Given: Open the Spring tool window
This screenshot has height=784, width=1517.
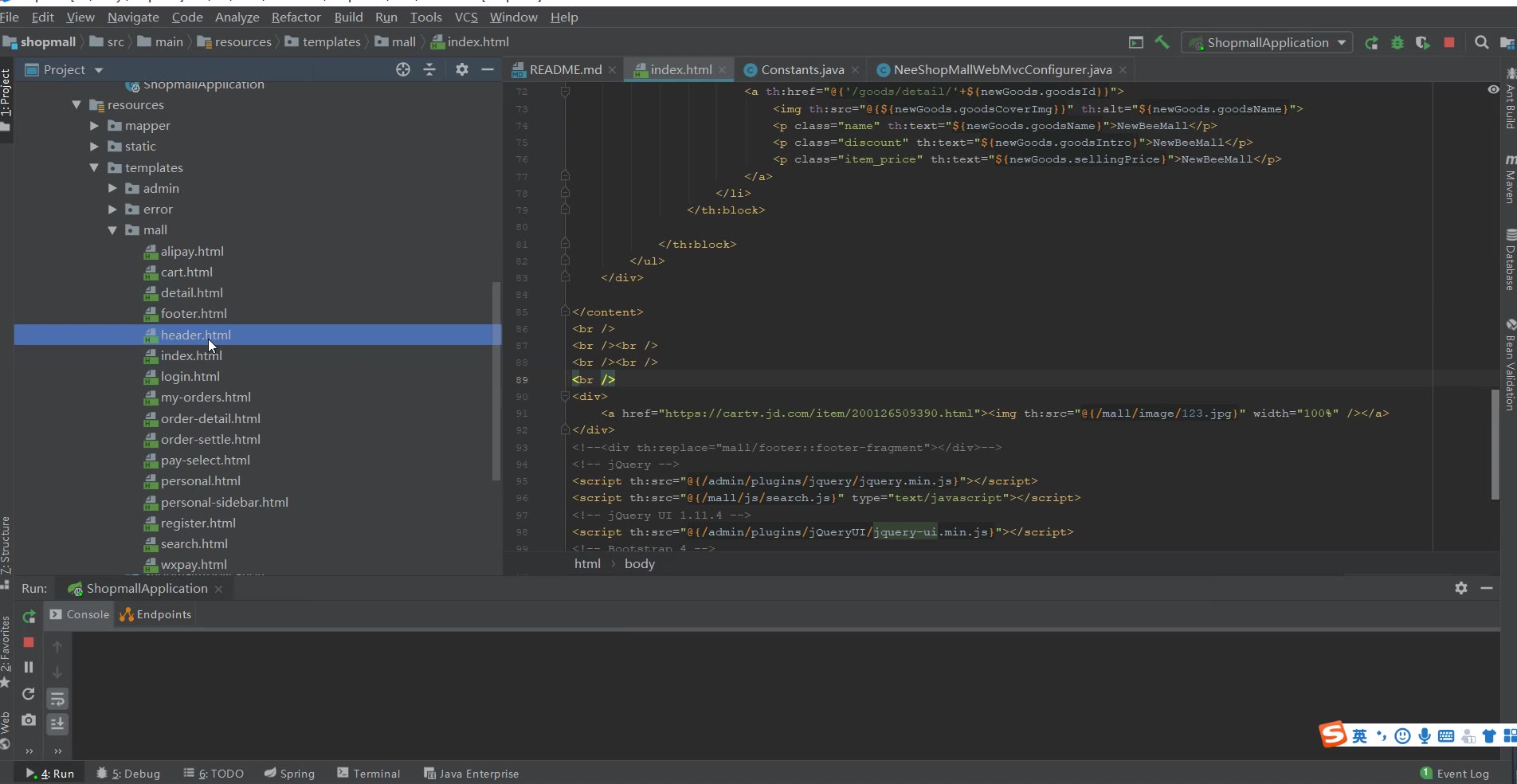Looking at the screenshot, I should (x=289, y=774).
